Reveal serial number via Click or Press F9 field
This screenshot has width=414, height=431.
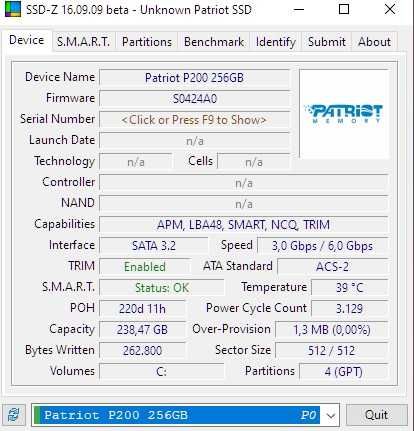[x=194, y=120]
